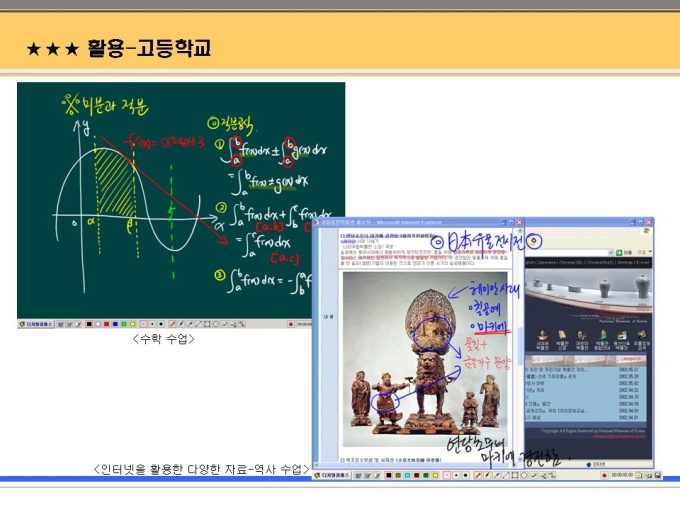Click the 디지털클래스 logo button on the history toolbar

pyautogui.click(x=331, y=475)
